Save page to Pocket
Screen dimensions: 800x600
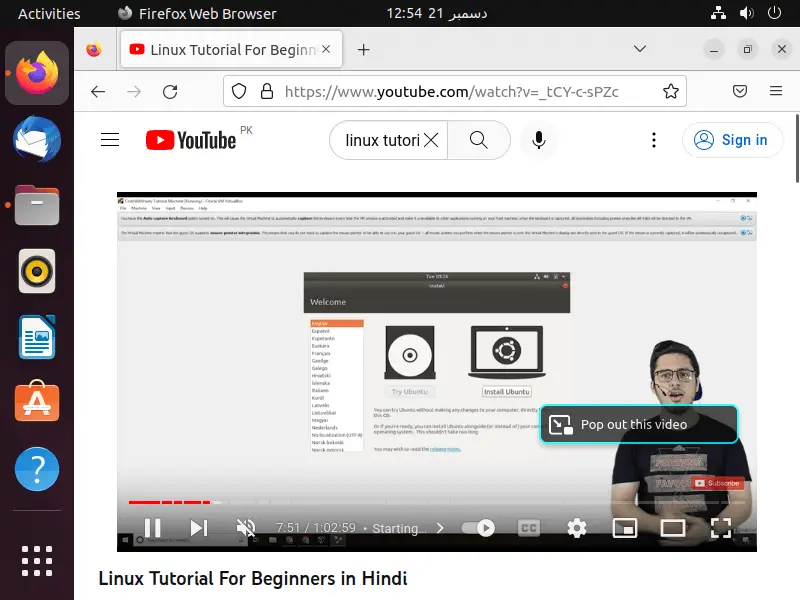point(740,91)
